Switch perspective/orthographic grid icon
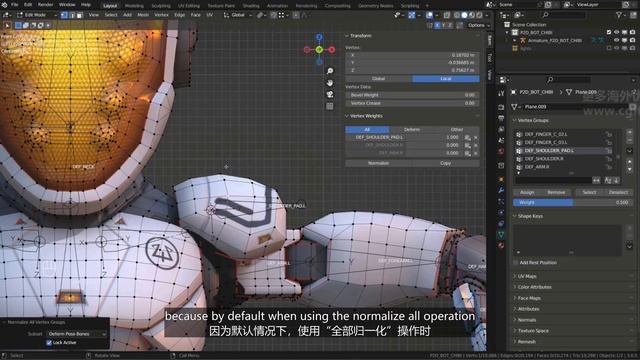Viewport: 640px width, 360px height. [x=330, y=107]
